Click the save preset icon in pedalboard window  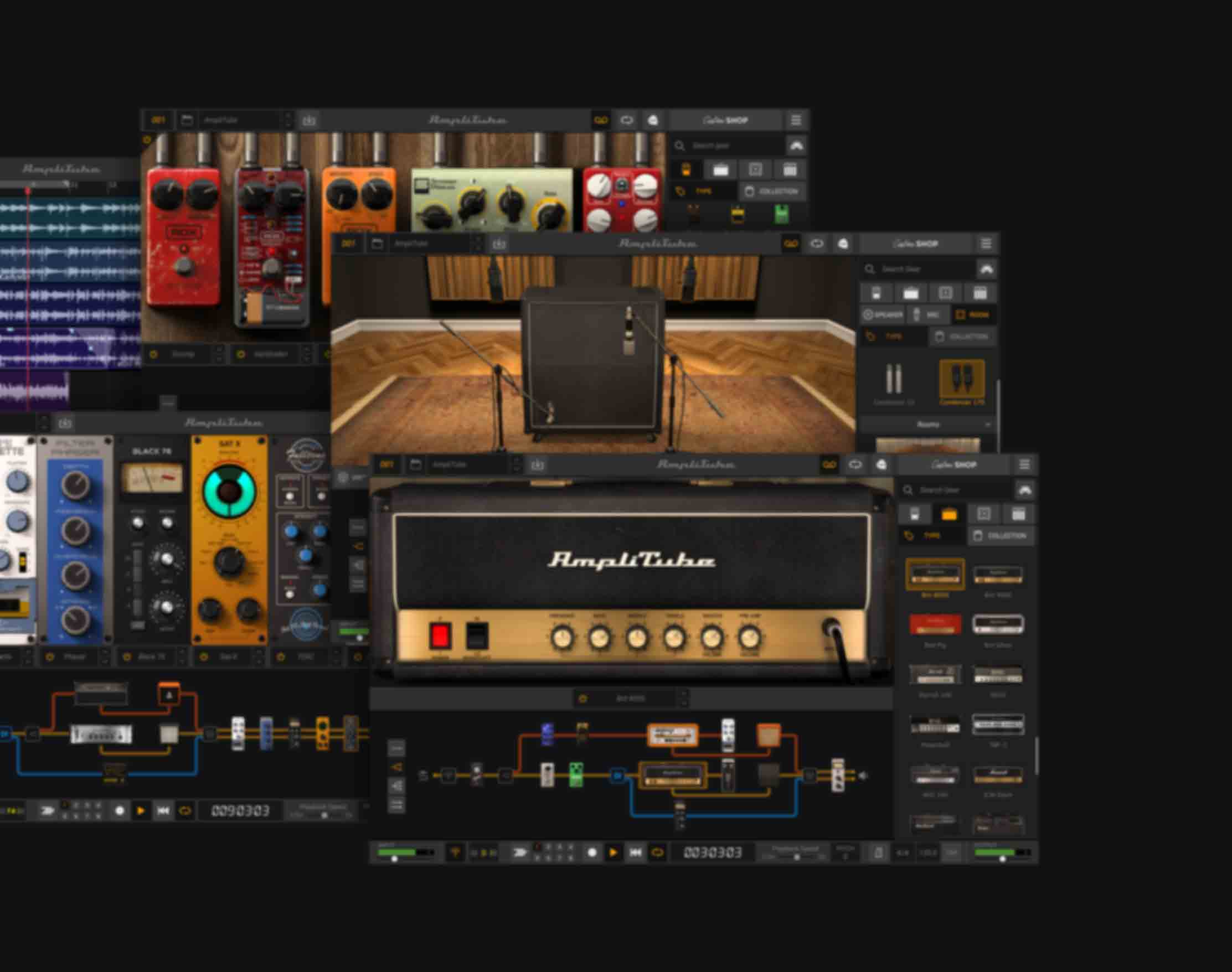click(x=309, y=121)
